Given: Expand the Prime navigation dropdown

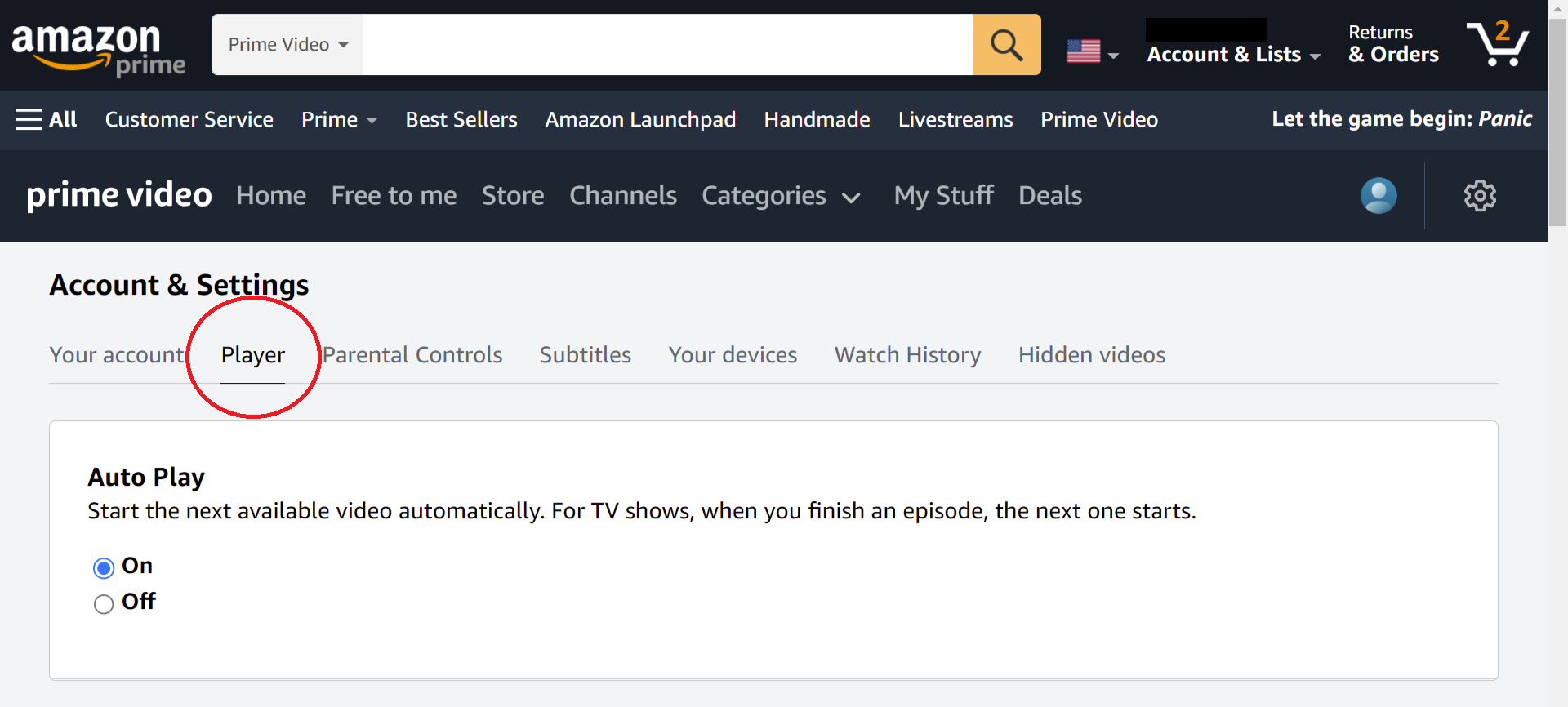Looking at the screenshot, I should coord(339,120).
